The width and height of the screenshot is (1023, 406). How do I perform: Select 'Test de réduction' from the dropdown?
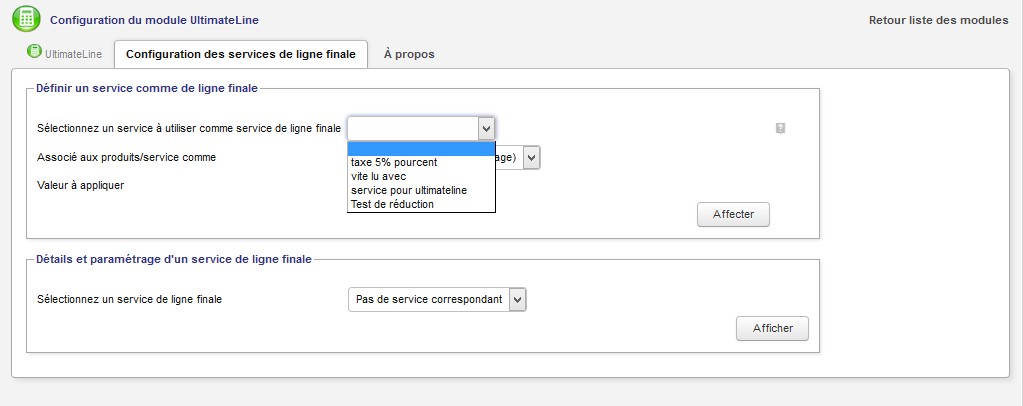(x=392, y=204)
